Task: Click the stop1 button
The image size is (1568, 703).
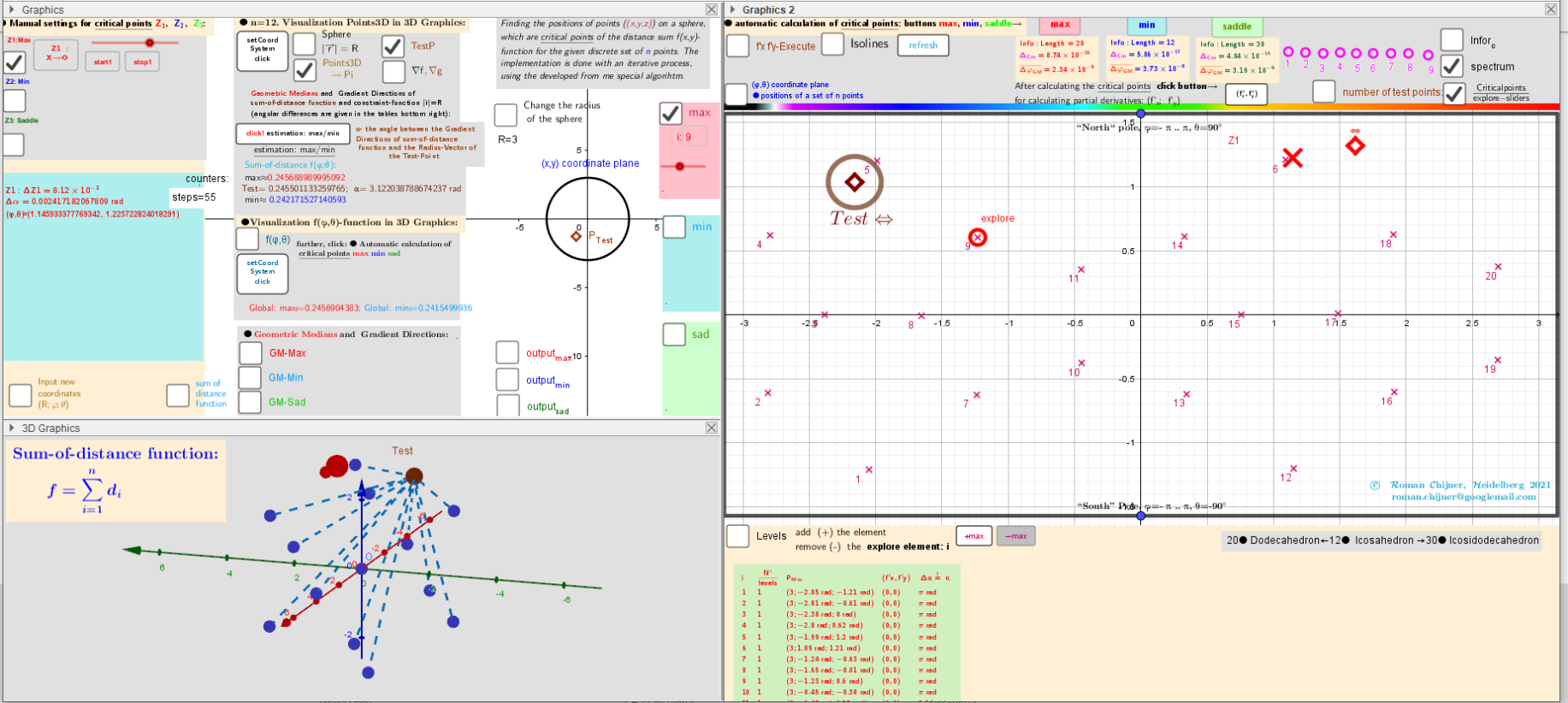Action: coord(142,62)
